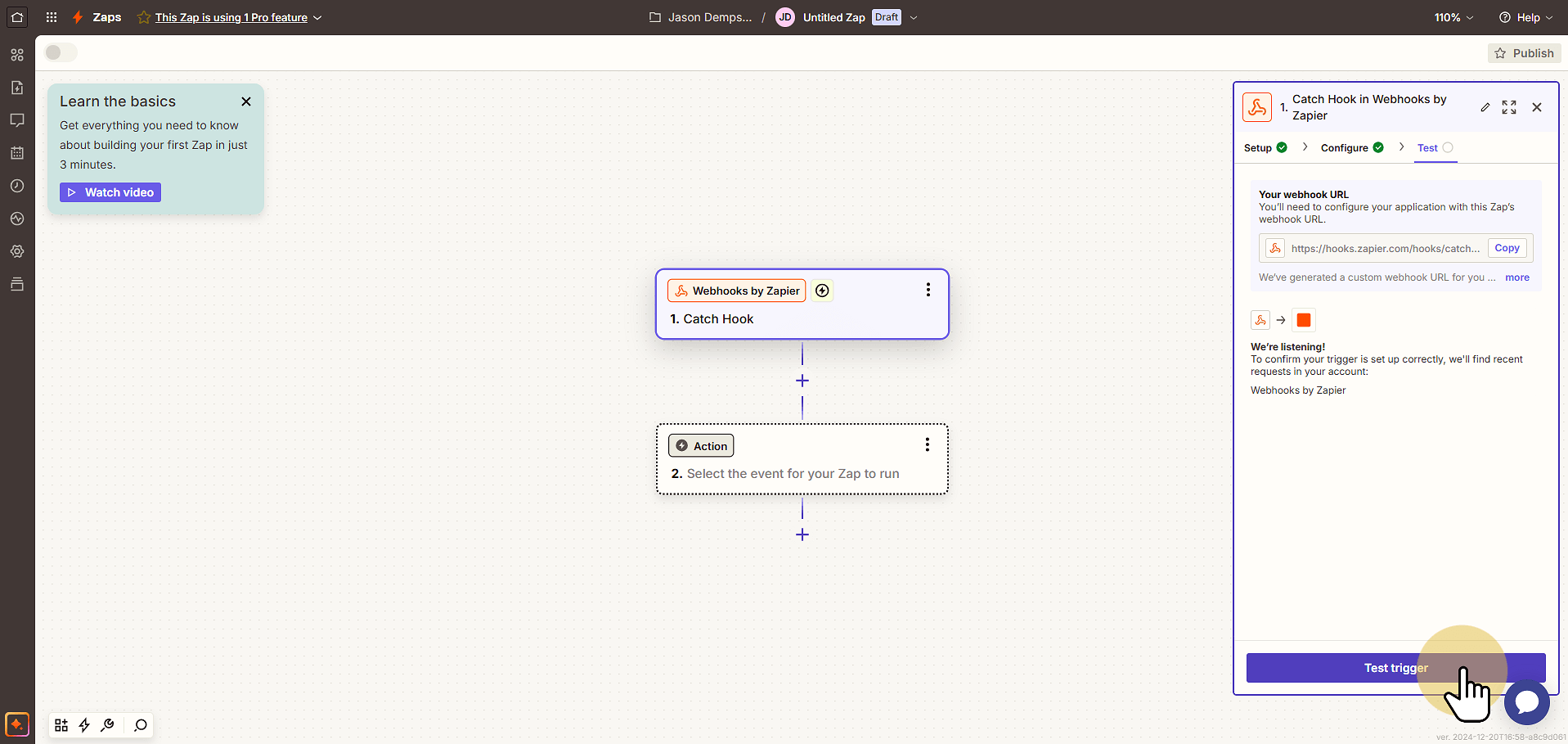Click the Test trigger button
This screenshot has width=1568, height=744.
pyautogui.click(x=1395, y=668)
